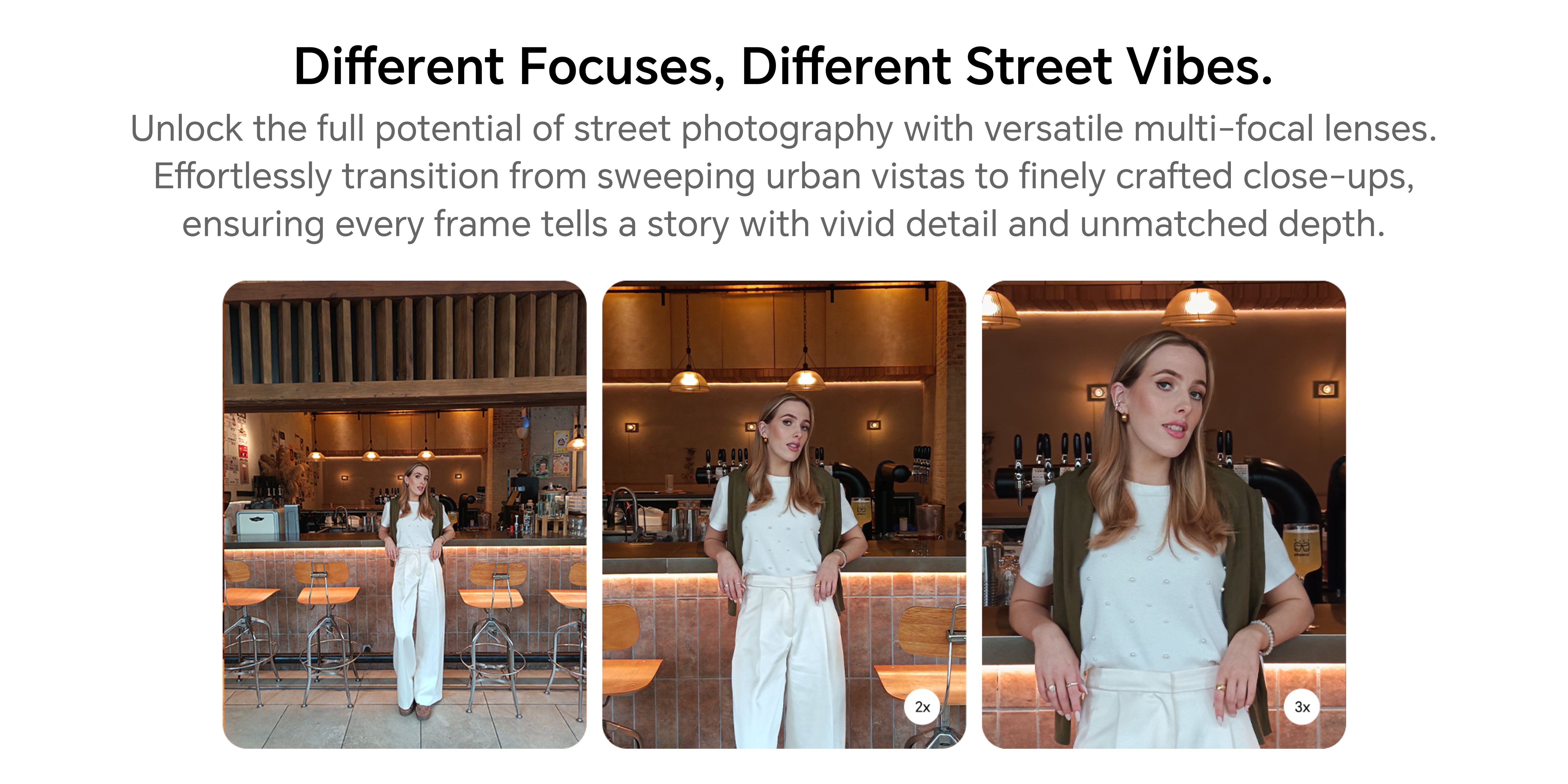Click the 3x zoom badge
Image resolution: width=1568 pixels, height=784 pixels.
(x=1302, y=707)
